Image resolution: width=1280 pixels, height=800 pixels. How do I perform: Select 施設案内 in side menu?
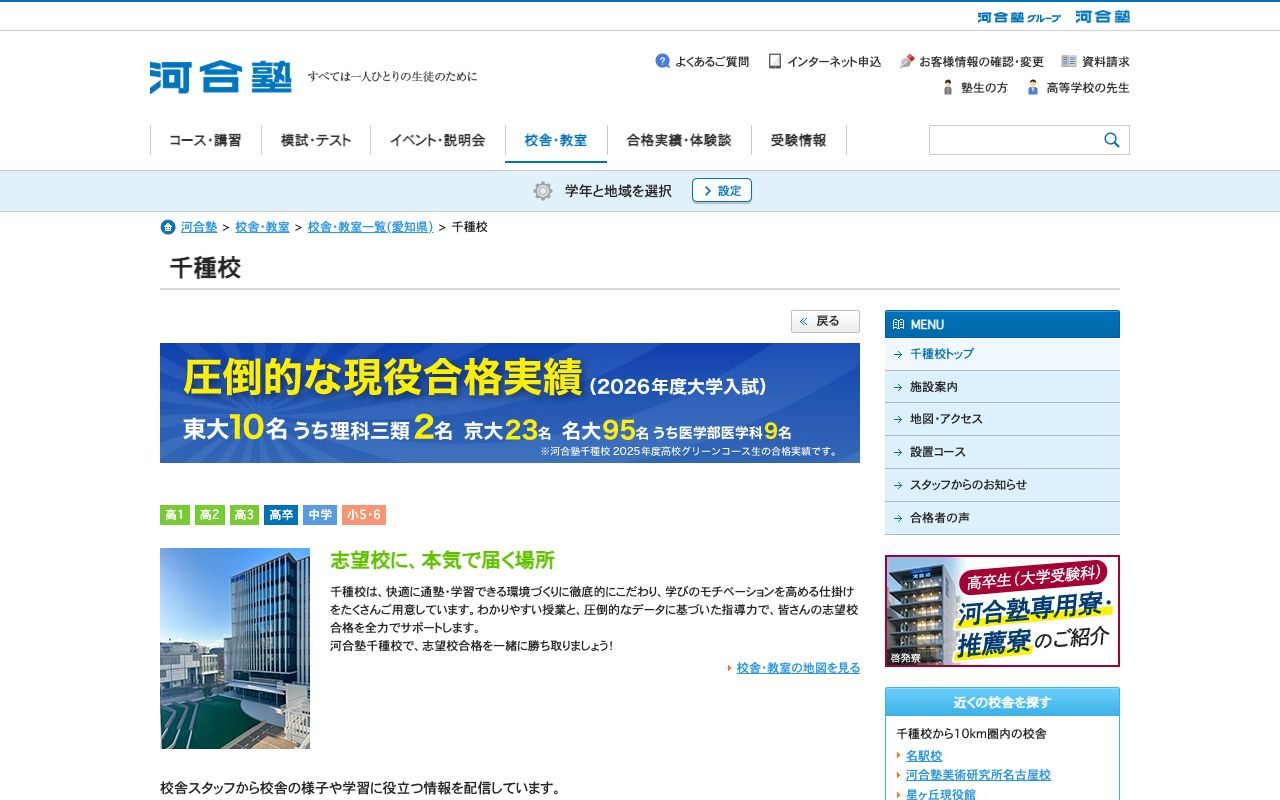1002,387
